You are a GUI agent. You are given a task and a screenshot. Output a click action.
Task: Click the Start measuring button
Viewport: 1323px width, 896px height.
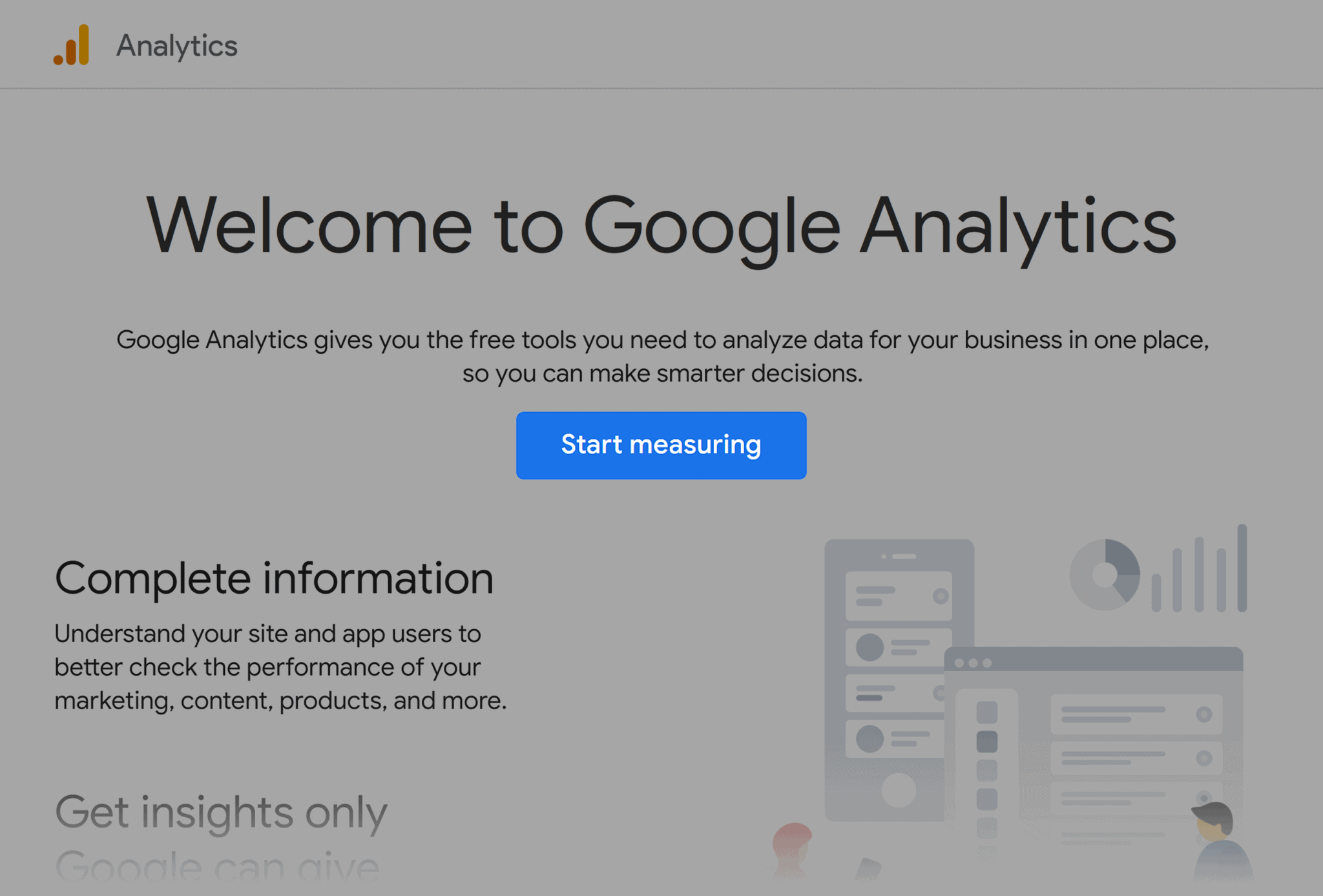coord(661,445)
